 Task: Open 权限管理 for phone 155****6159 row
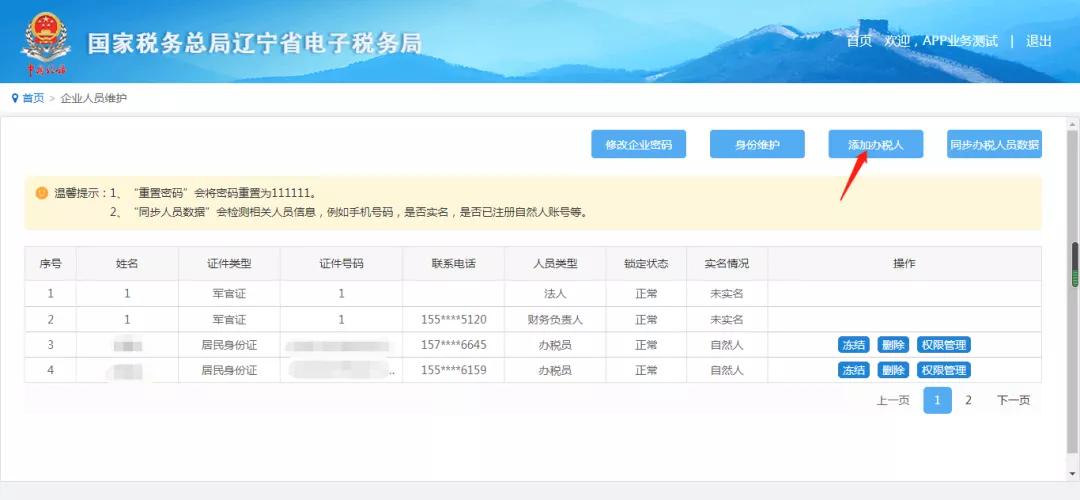point(944,371)
